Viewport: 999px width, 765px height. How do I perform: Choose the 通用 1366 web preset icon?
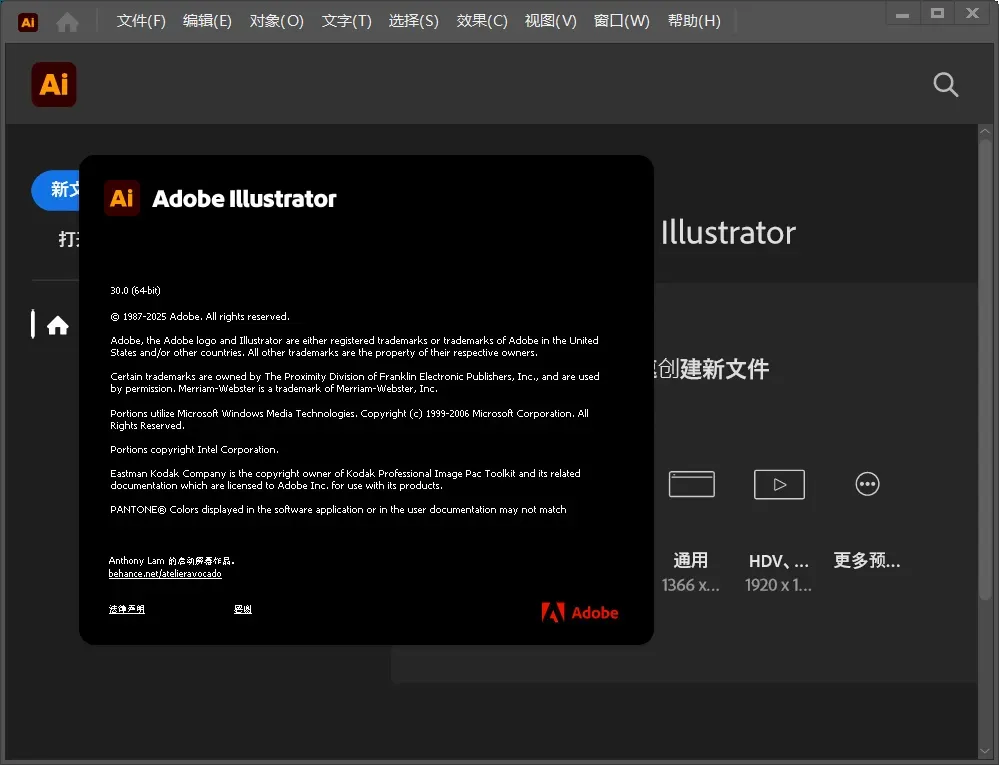pyautogui.click(x=691, y=484)
